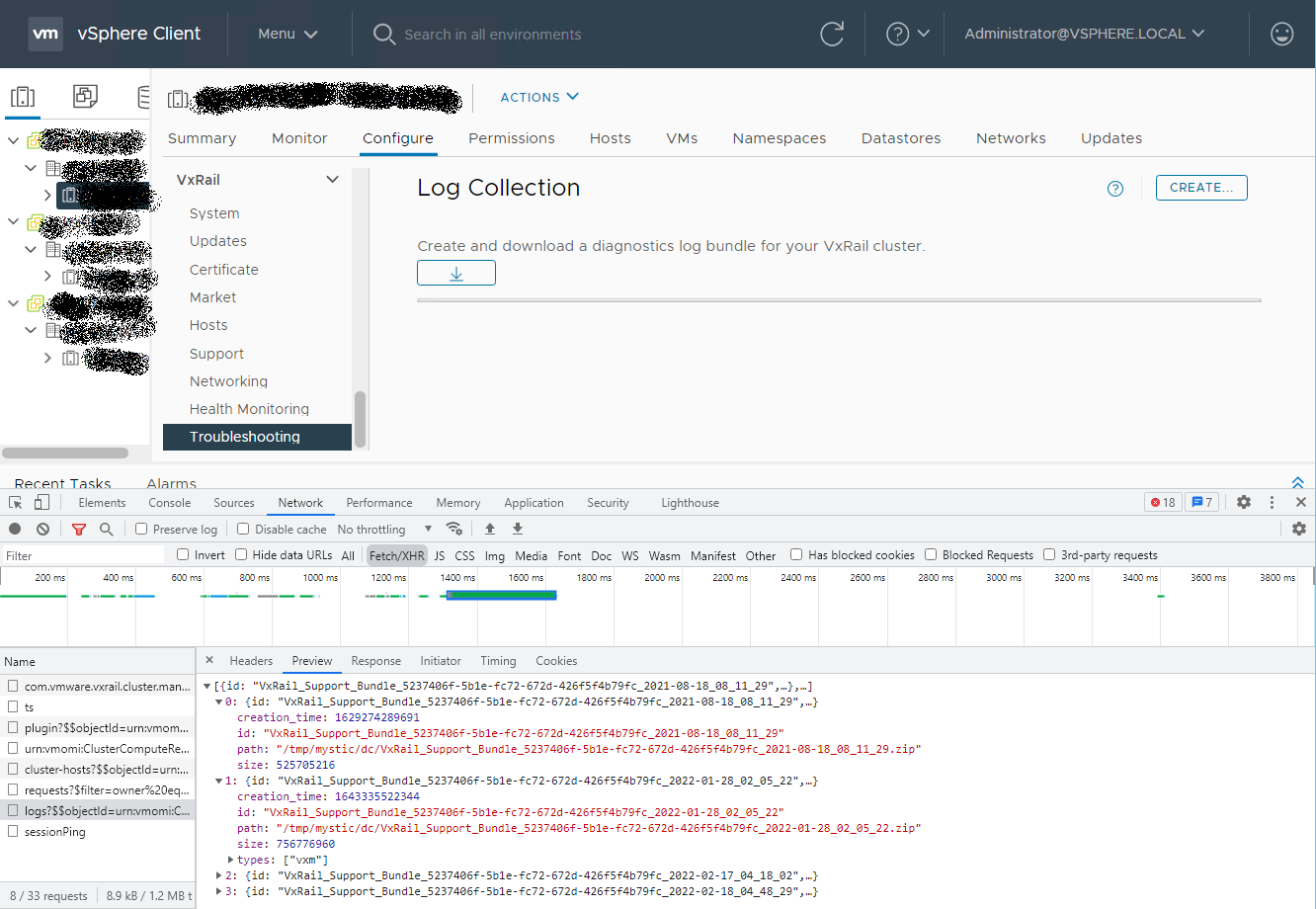Click the red record network log icon
This screenshot has width=1316, height=909.
pos(14,529)
